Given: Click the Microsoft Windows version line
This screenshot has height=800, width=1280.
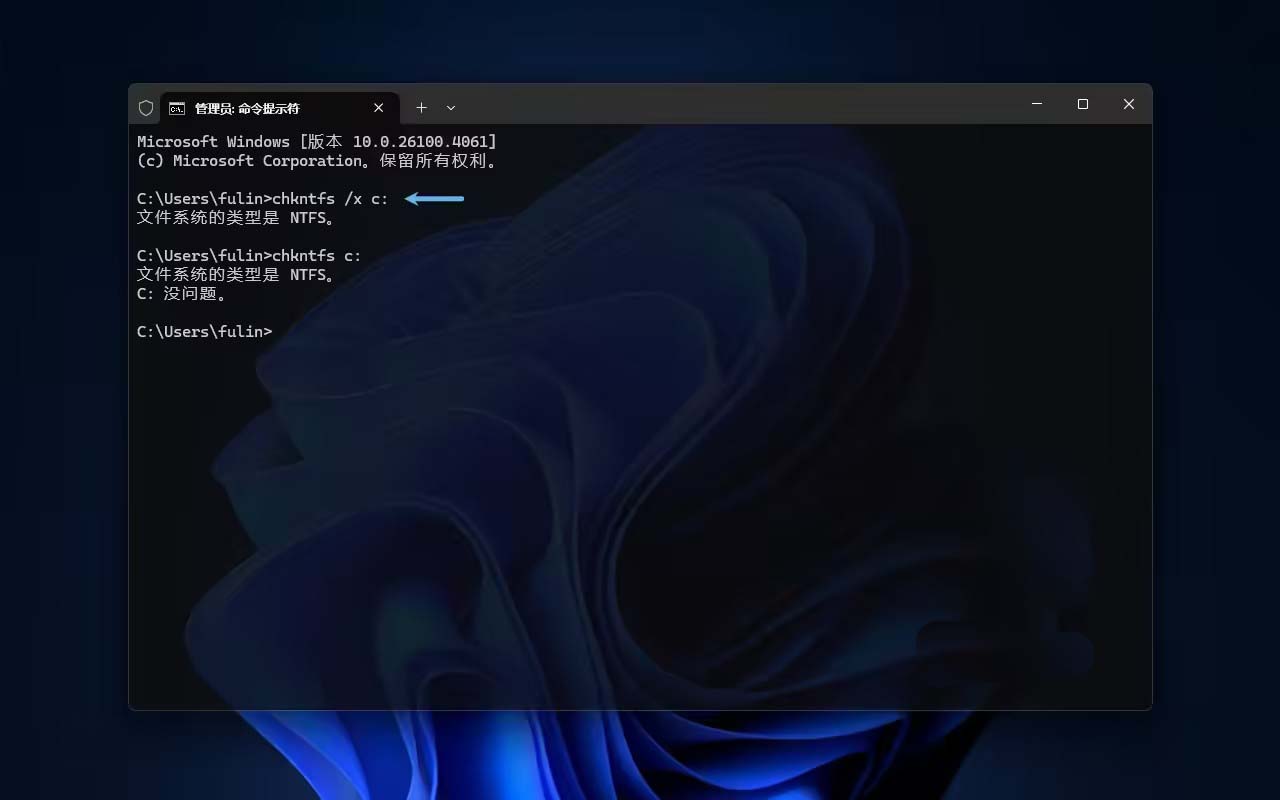Looking at the screenshot, I should pos(316,142).
